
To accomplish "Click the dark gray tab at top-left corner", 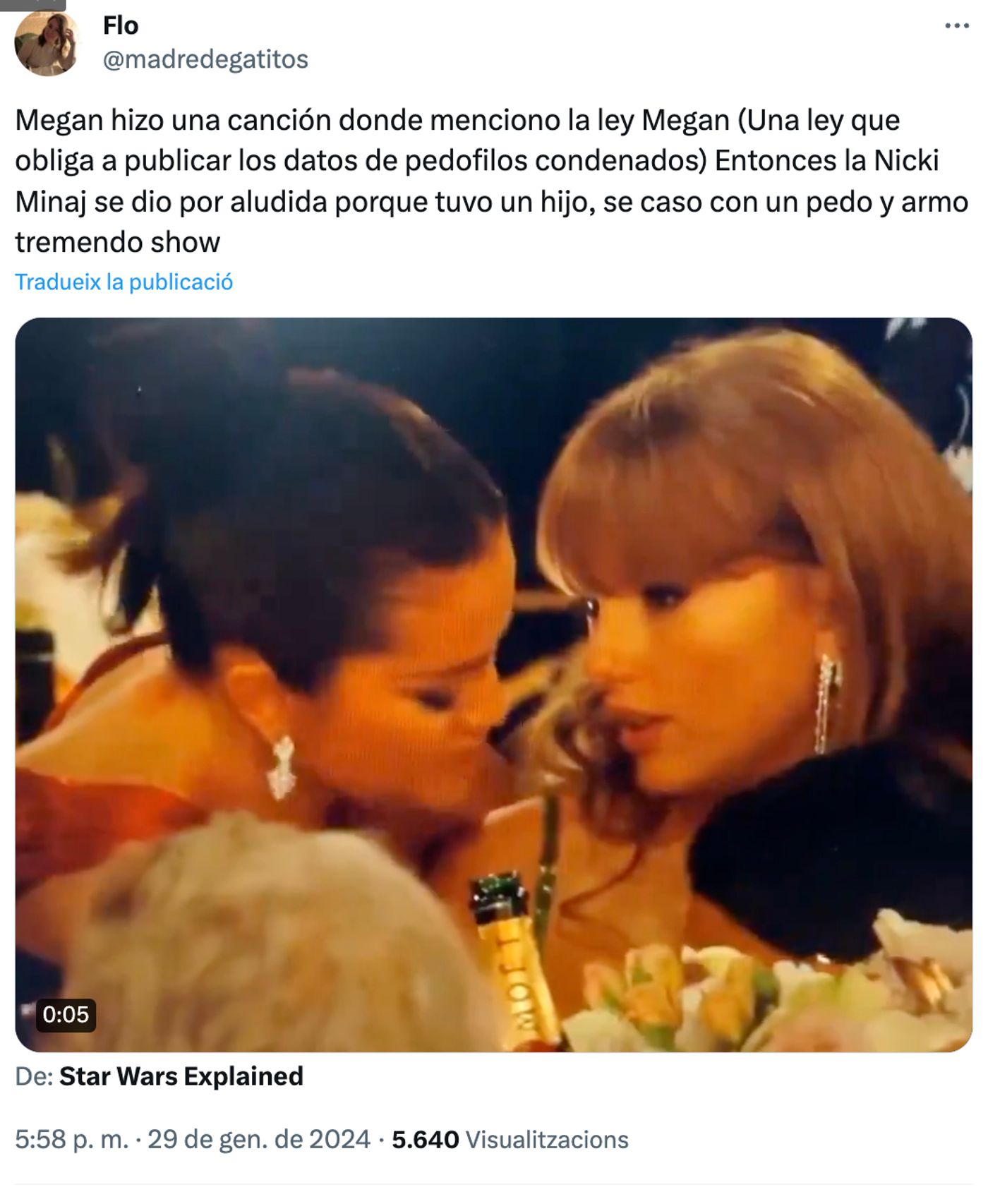I will (32, 5).
